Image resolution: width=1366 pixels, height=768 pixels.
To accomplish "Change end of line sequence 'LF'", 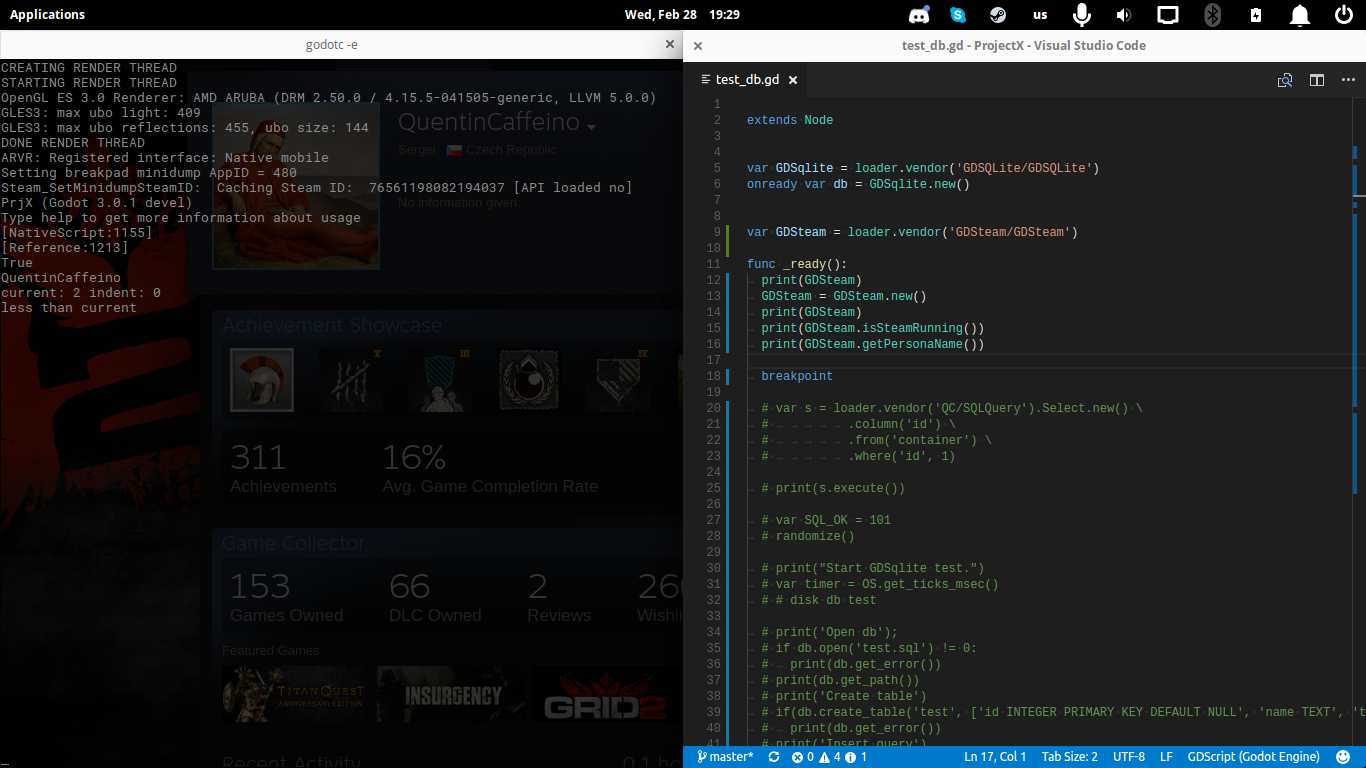I will point(1166,757).
